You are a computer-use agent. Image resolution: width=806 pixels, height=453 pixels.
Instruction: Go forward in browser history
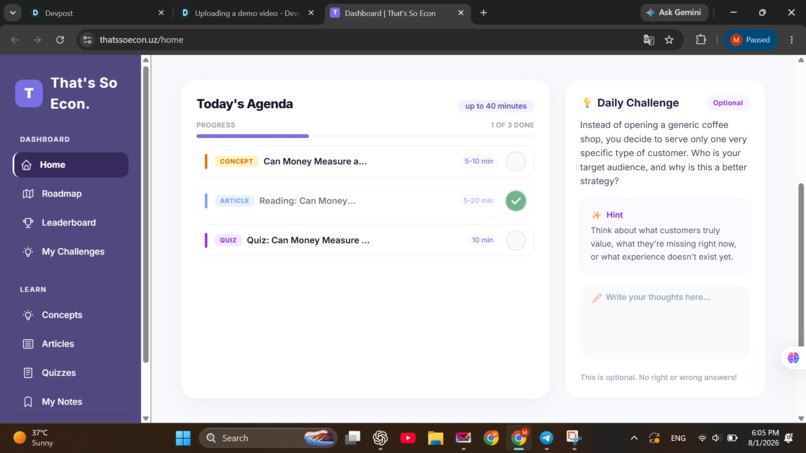coord(37,40)
